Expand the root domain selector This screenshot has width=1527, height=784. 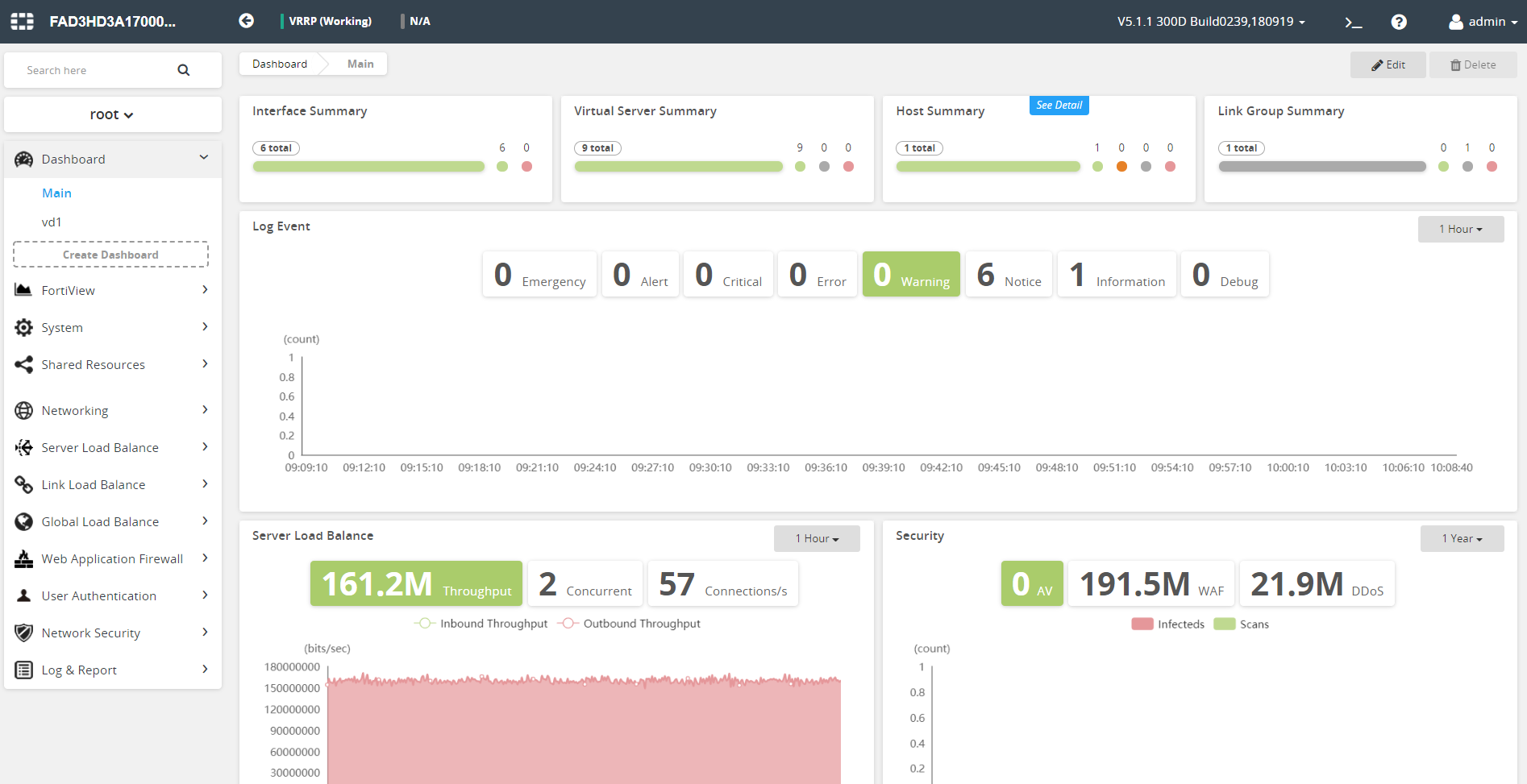(x=112, y=114)
